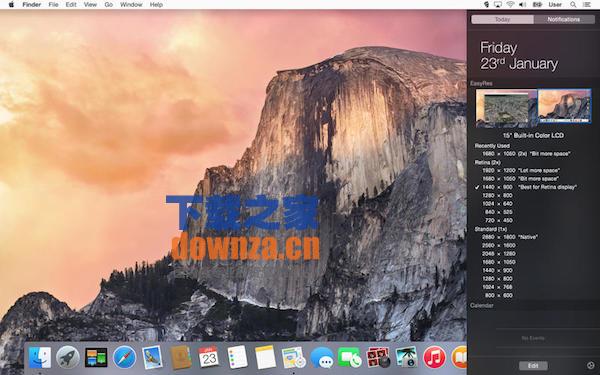Click the Friday 23rd January date heading
The height and width of the screenshot is (375, 600).
tap(519, 56)
